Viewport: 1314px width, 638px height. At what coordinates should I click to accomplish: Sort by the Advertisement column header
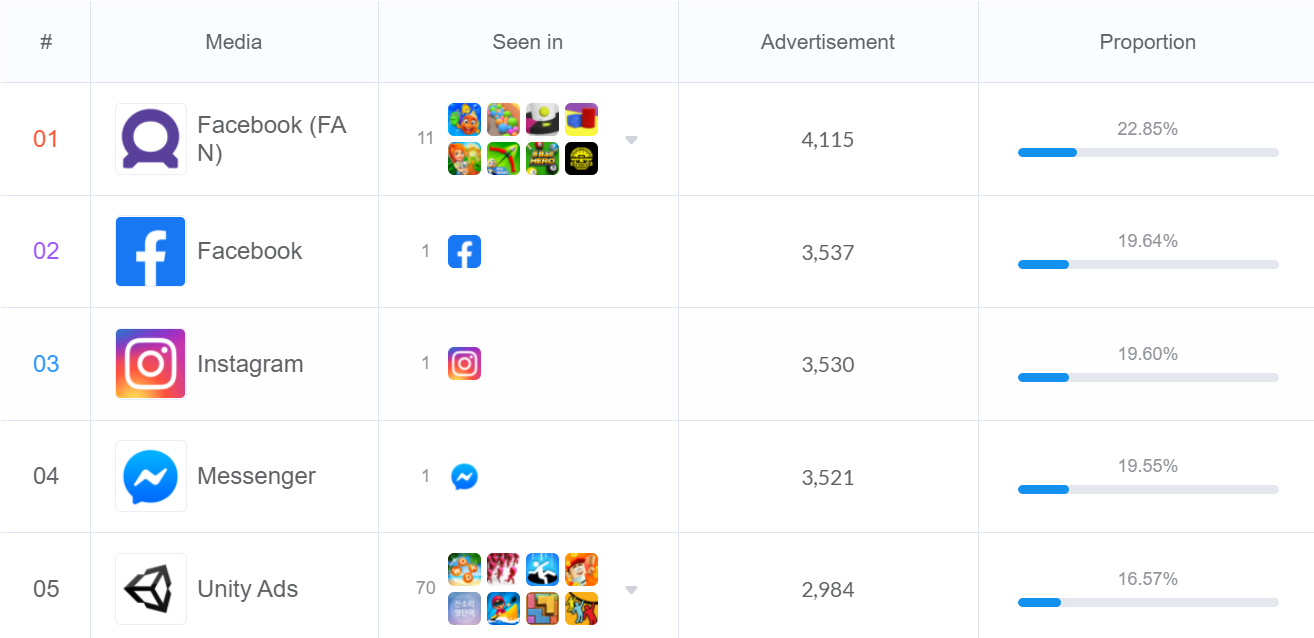click(x=827, y=42)
